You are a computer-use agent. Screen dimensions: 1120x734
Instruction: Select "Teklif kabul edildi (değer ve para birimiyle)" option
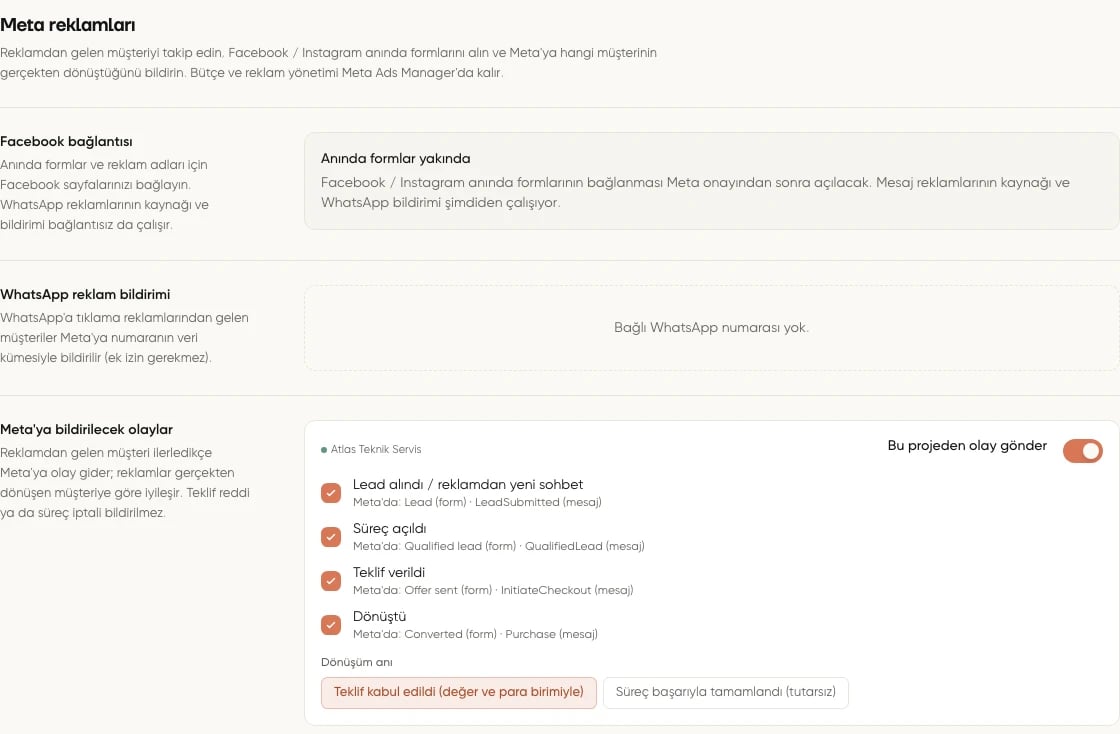(459, 692)
